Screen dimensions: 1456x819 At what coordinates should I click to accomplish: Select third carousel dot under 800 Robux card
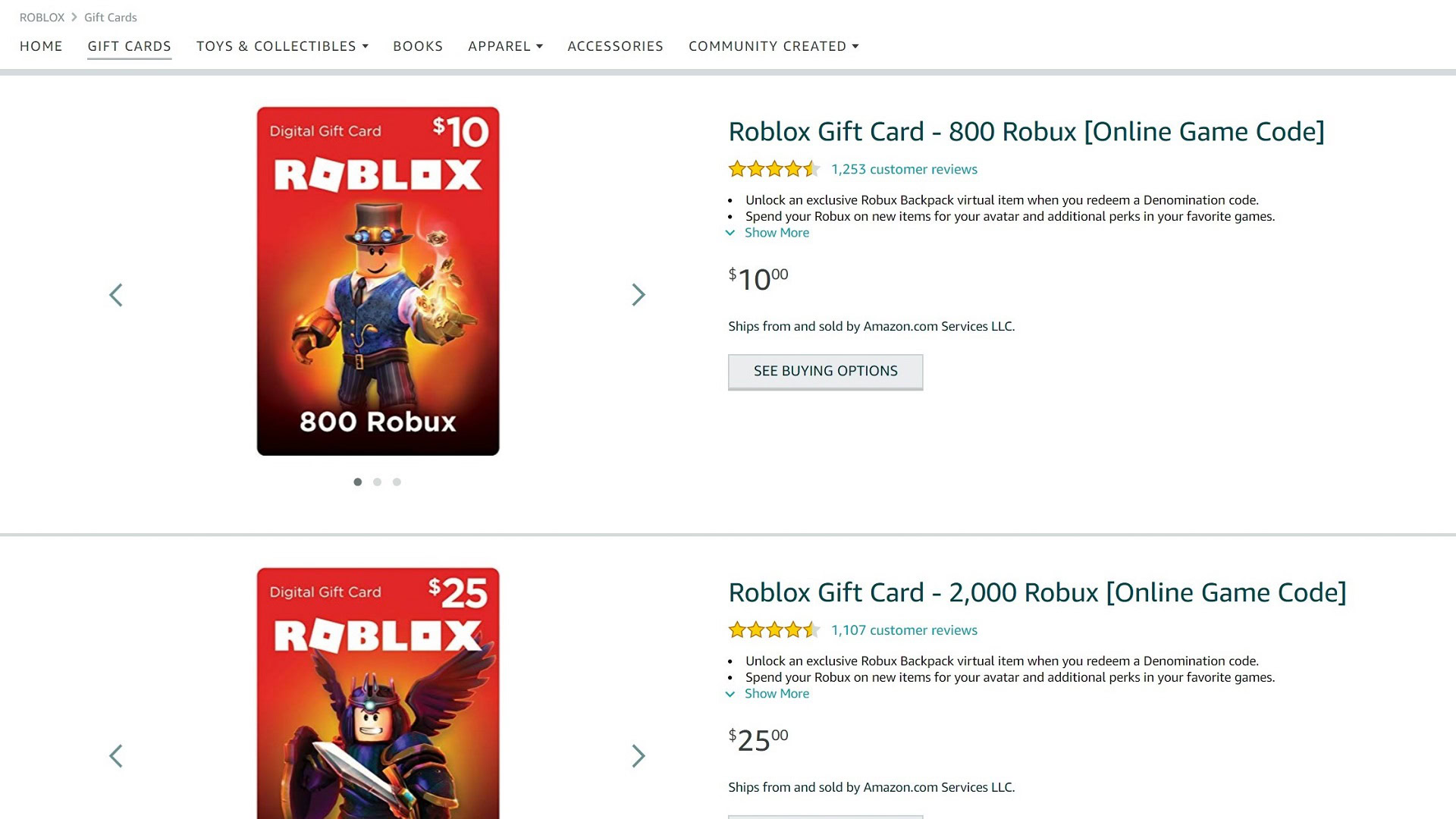pos(397,482)
